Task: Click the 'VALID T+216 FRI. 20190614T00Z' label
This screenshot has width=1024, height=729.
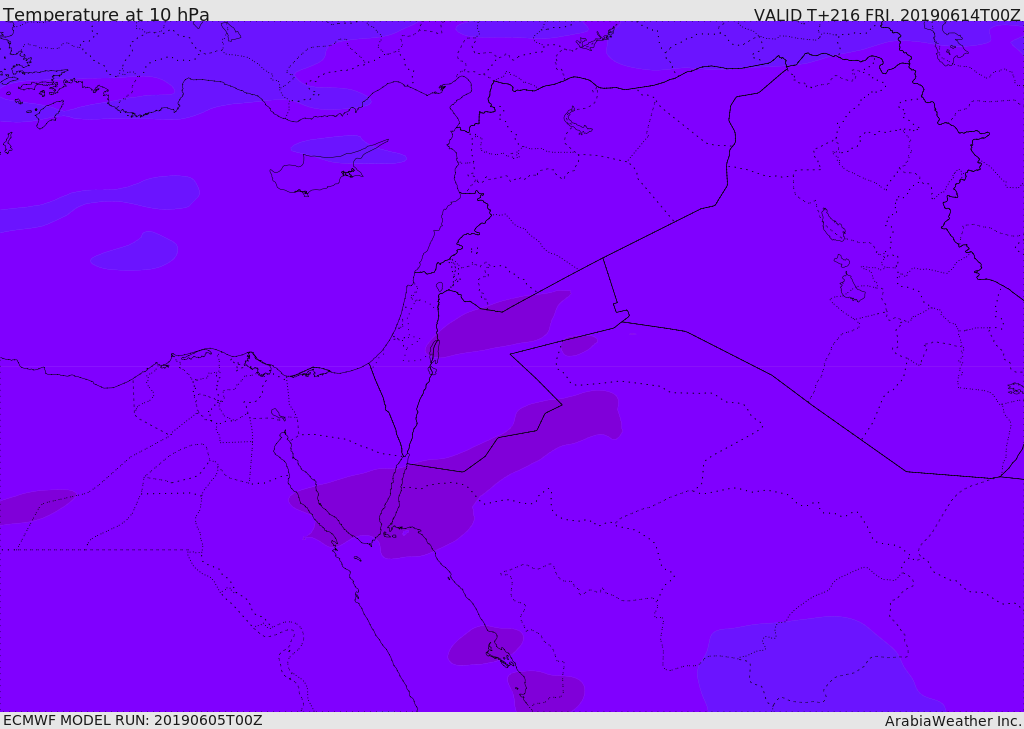Action: (887, 15)
